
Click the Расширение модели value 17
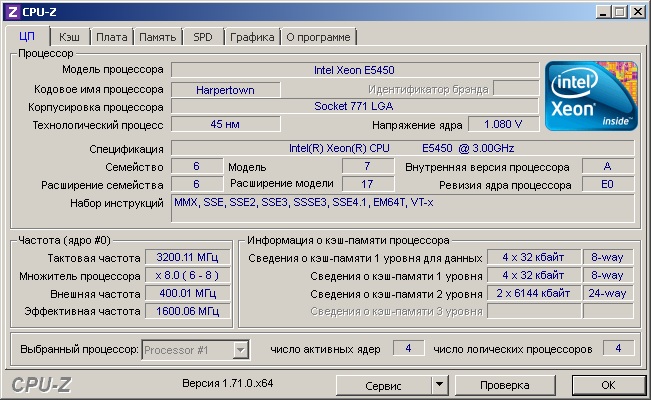(368, 184)
